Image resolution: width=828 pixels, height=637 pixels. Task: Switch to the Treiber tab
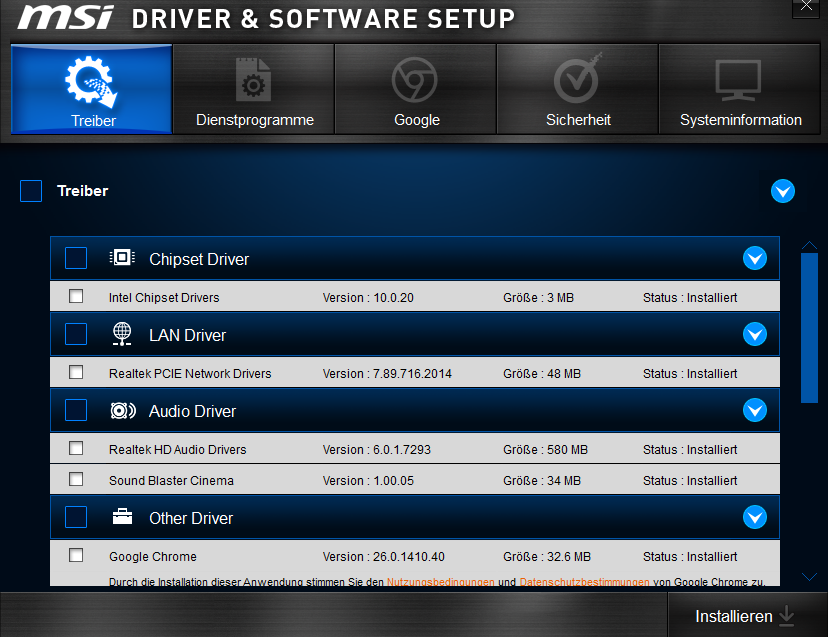pos(92,89)
